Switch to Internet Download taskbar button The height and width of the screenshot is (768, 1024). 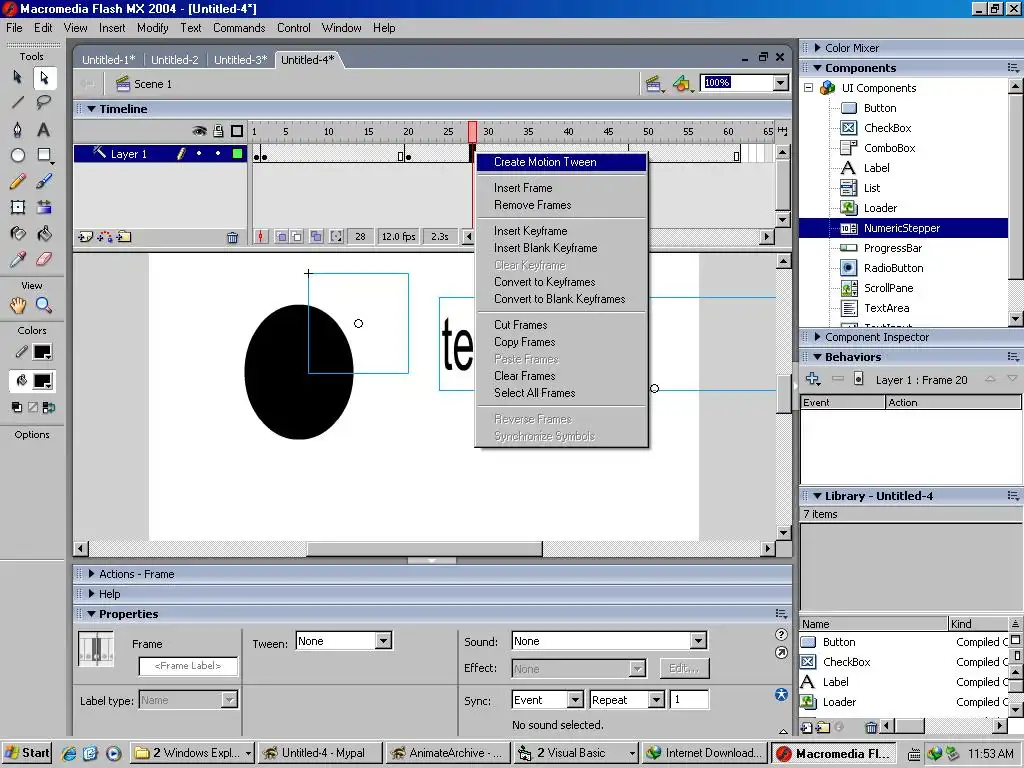704,753
